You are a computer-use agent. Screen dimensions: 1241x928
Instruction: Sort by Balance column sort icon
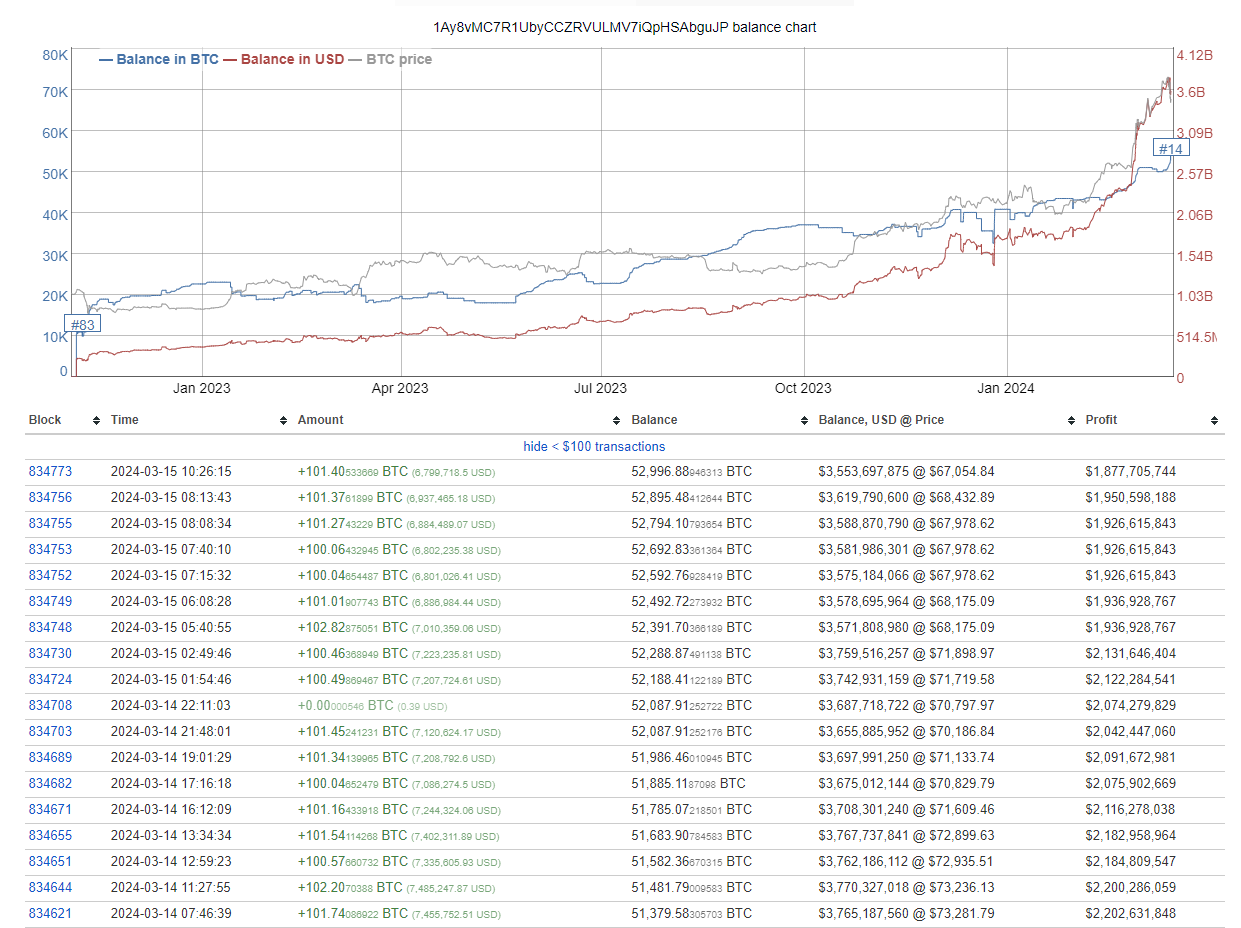click(804, 421)
